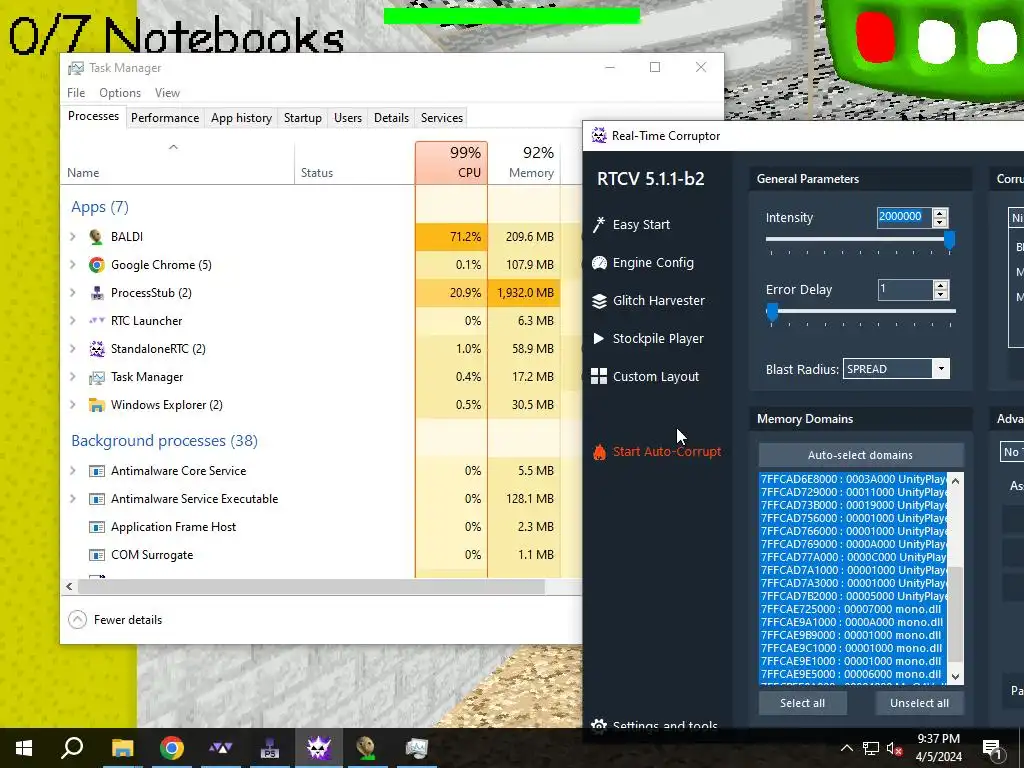The height and width of the screenshot is (768, 1024).
Task: Open the notification center icon
Action: (x=993, y=748)
